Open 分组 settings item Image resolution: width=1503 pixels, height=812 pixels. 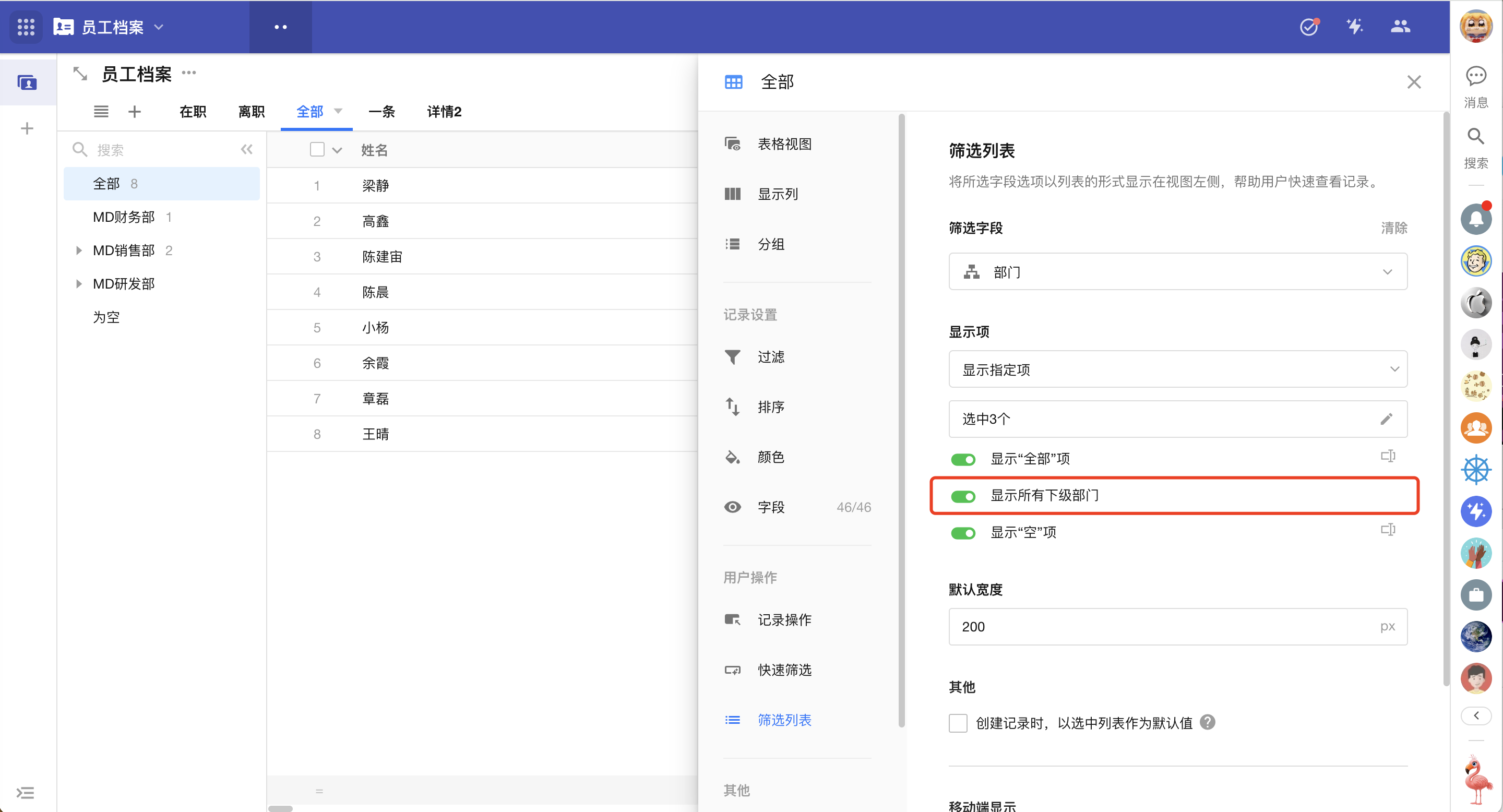coord(797,244)
